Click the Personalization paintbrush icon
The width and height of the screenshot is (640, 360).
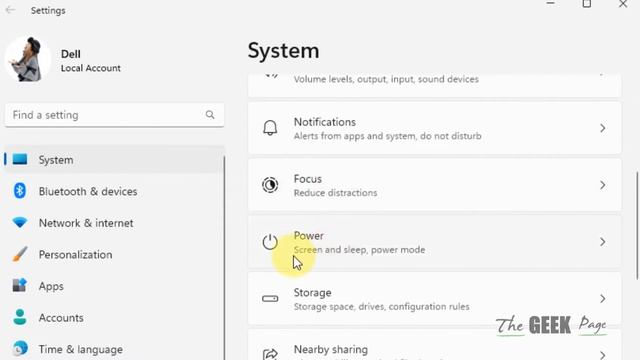20,254
